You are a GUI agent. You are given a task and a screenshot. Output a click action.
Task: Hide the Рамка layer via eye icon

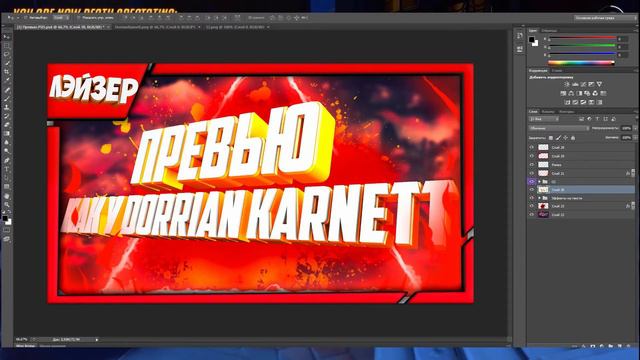(x=531, y=164)
